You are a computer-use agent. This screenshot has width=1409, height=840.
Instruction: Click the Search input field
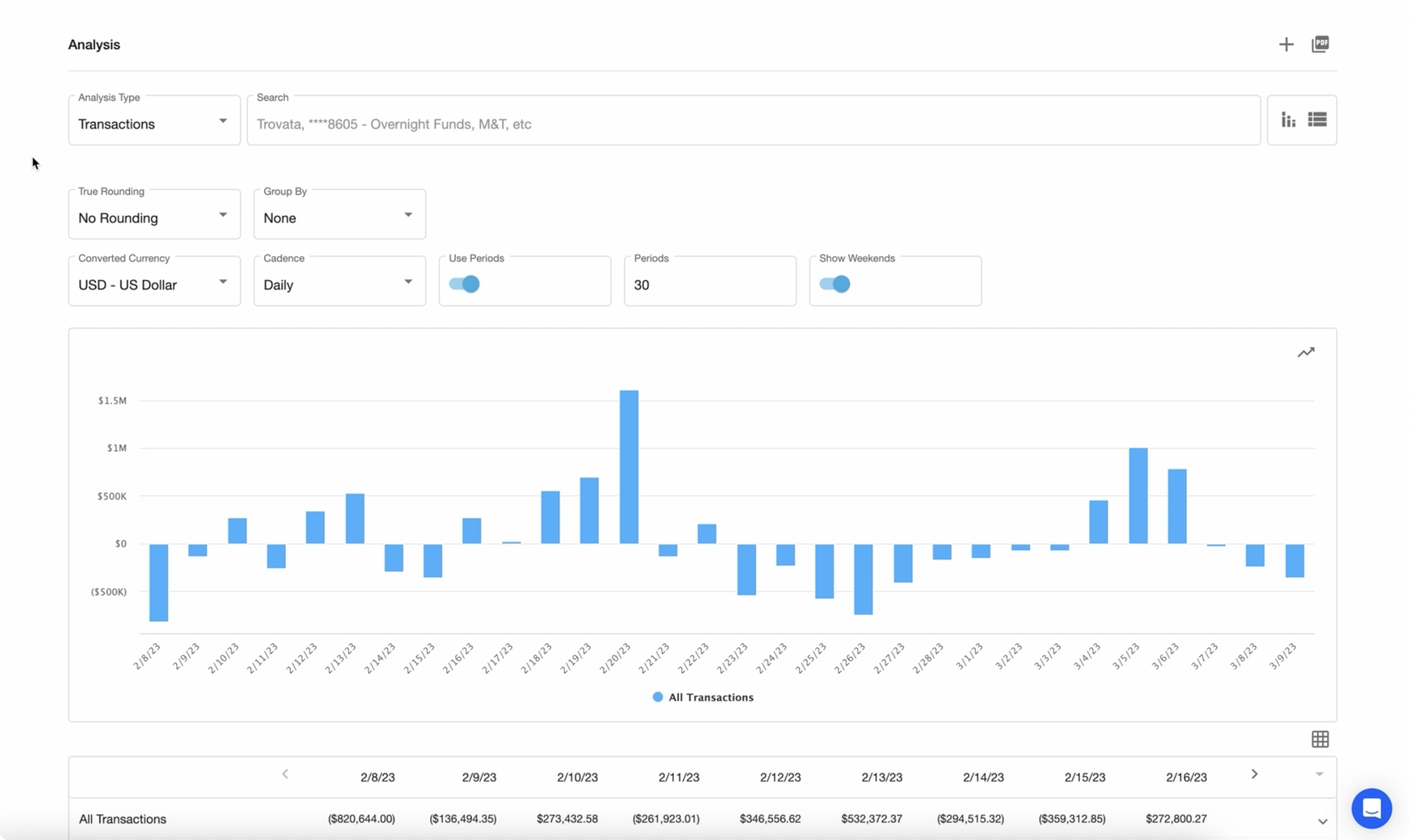[x=753, y=123]
